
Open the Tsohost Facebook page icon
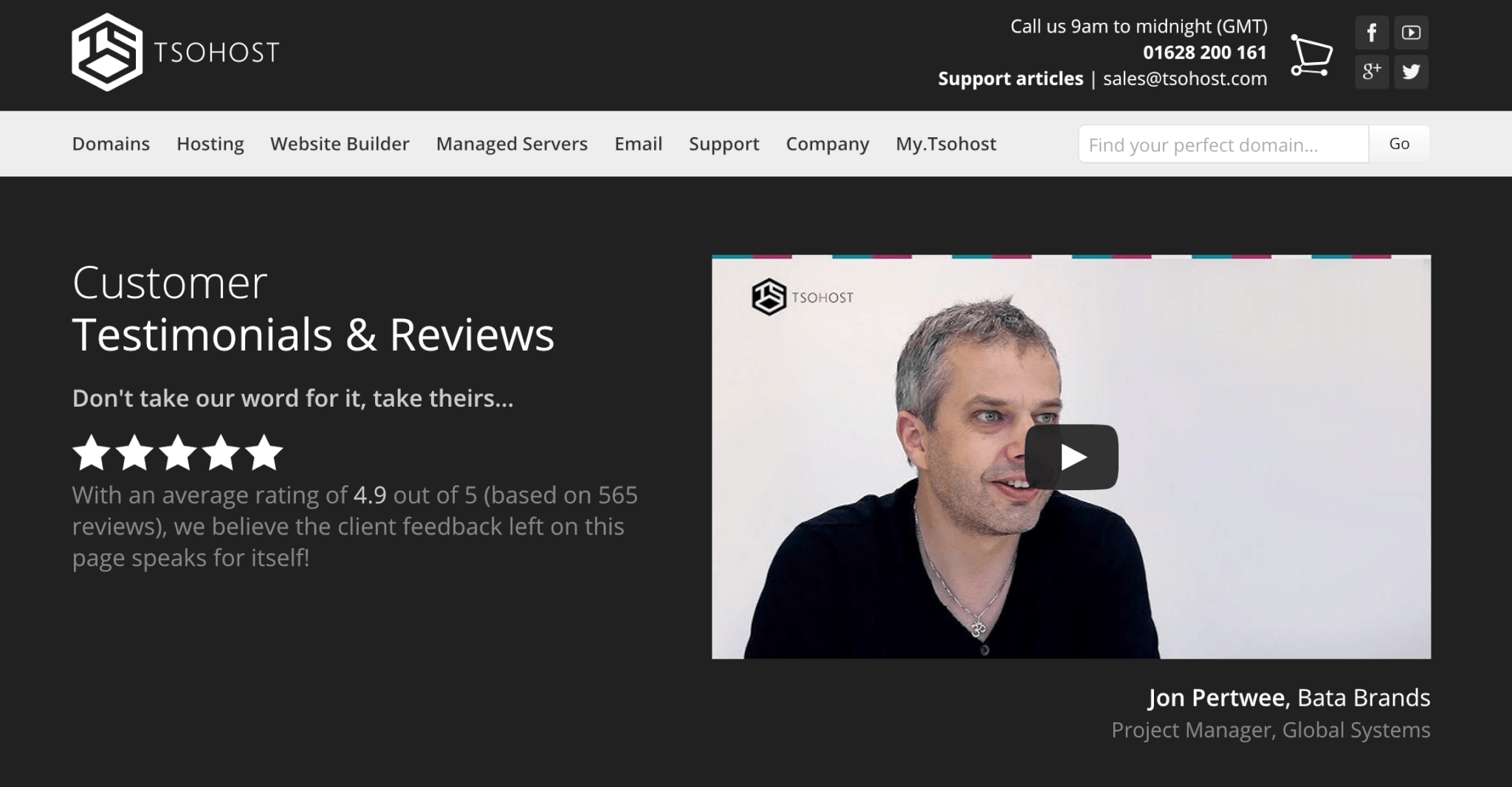pyautogui.click(x=1372, y=32)
